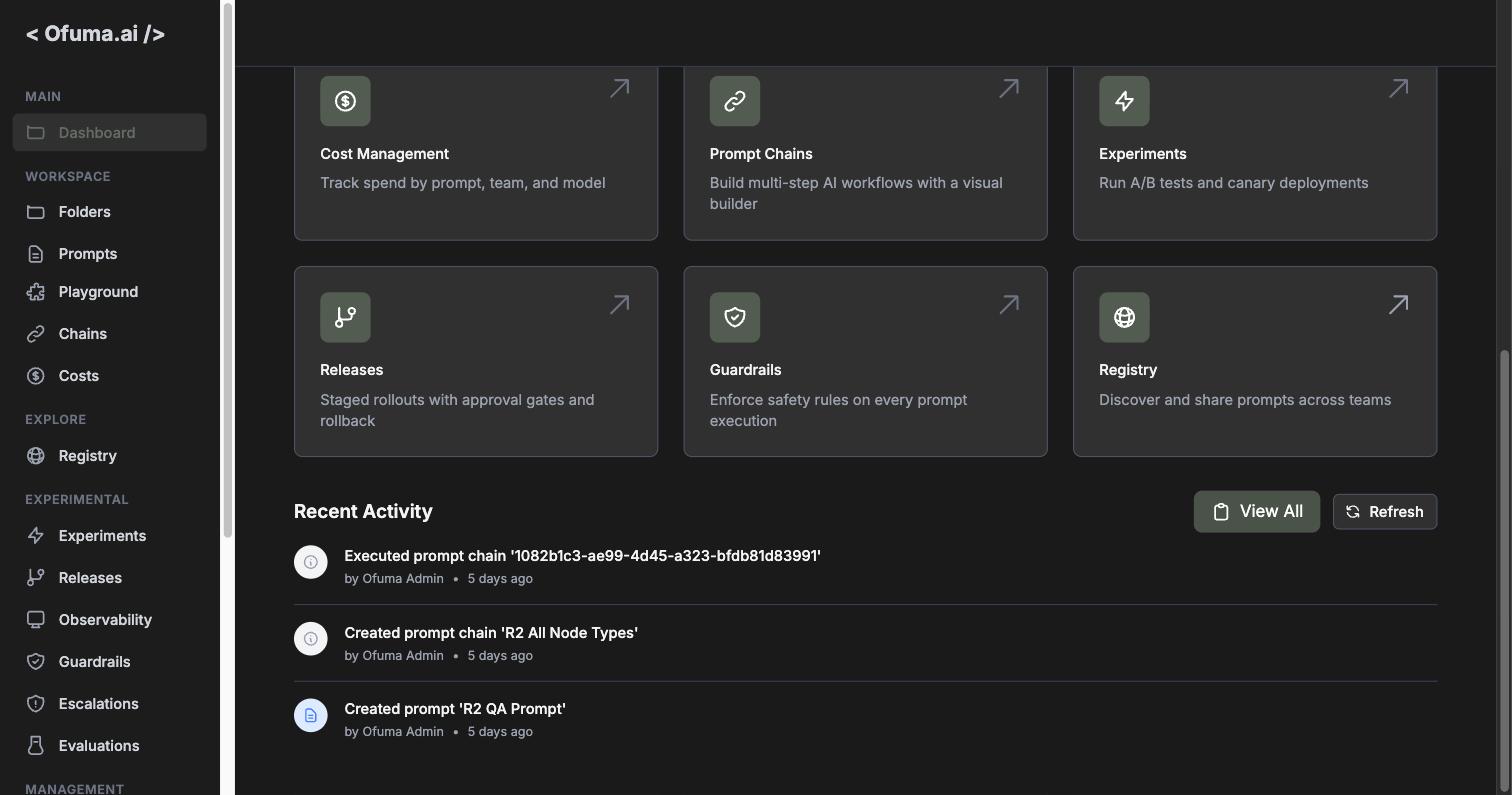
Task: Open the Prompt Chains card title
Action: (761, 154)
